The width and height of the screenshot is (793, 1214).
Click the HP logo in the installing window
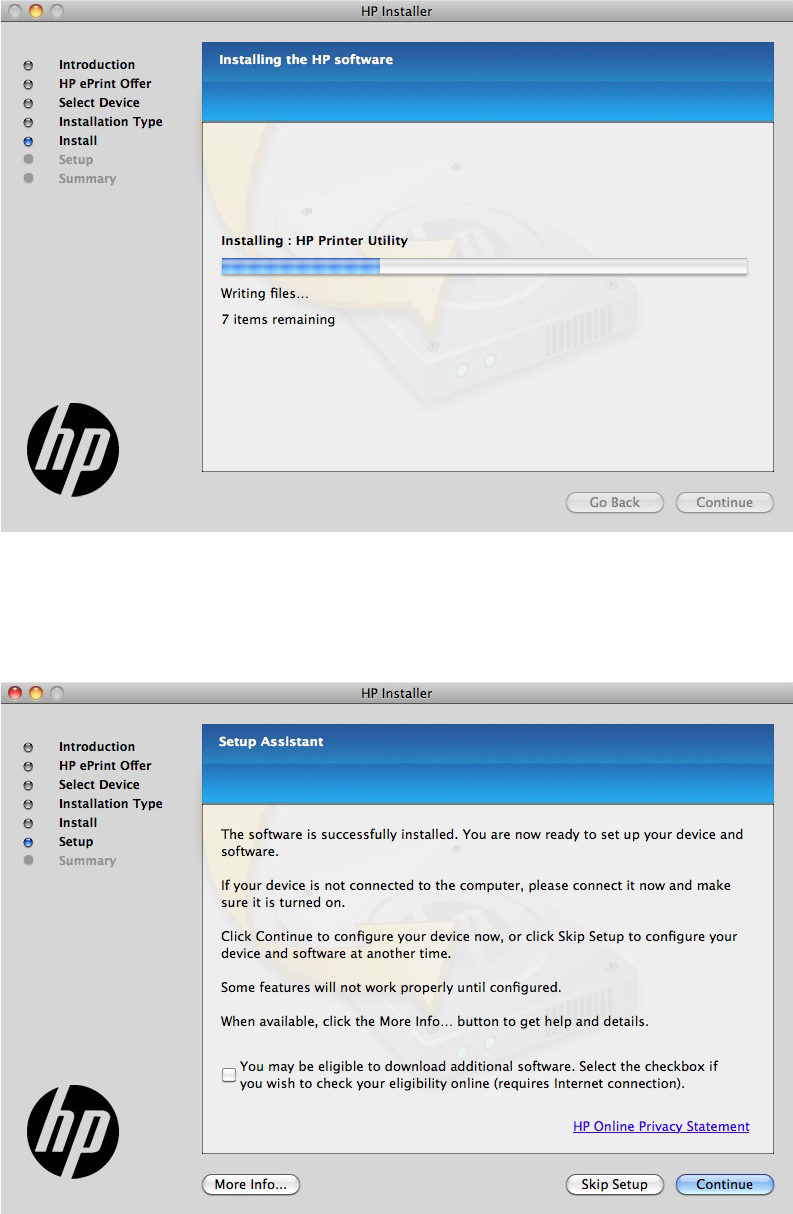coord(73,450)
